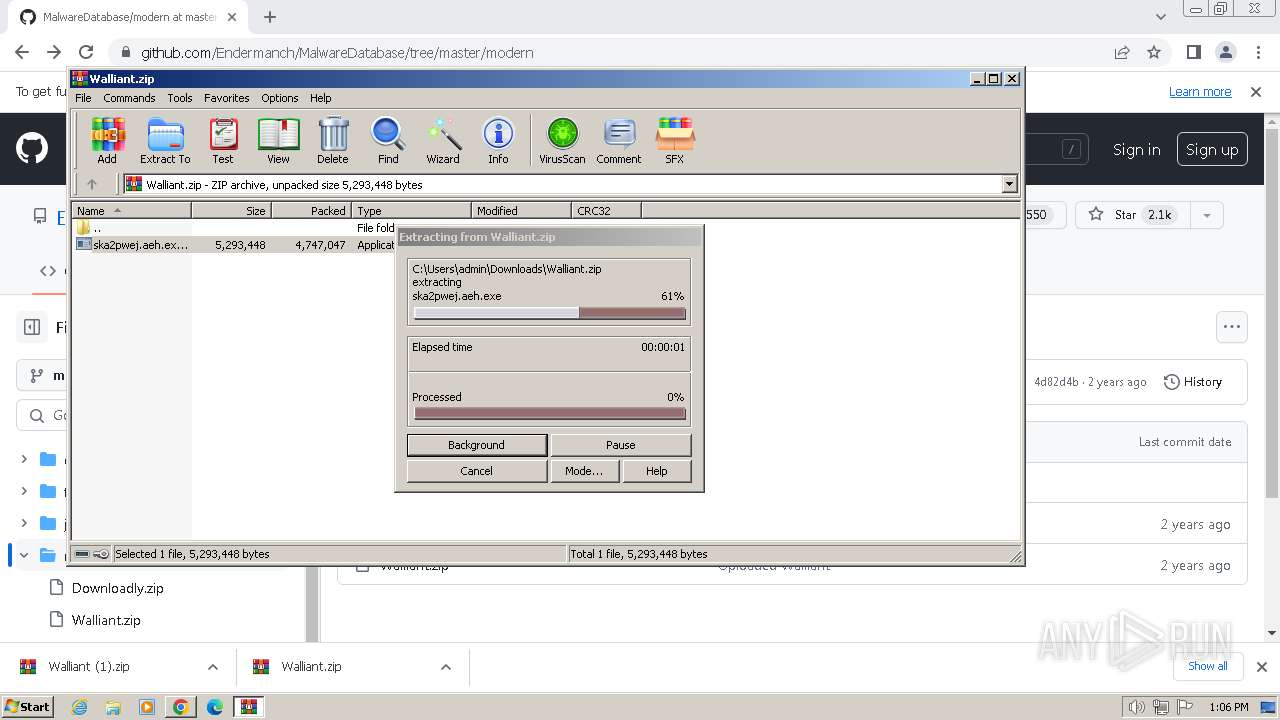Screen dimensions: 1280x720
Task: Open the File menu in WinRAR
Action: point(83,98)
